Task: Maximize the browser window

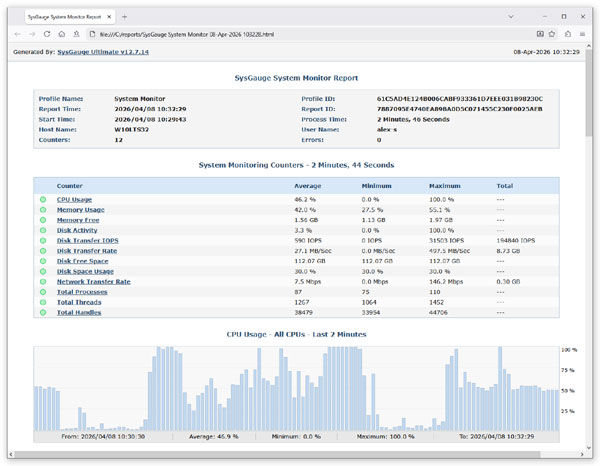Action: (564, 16)
